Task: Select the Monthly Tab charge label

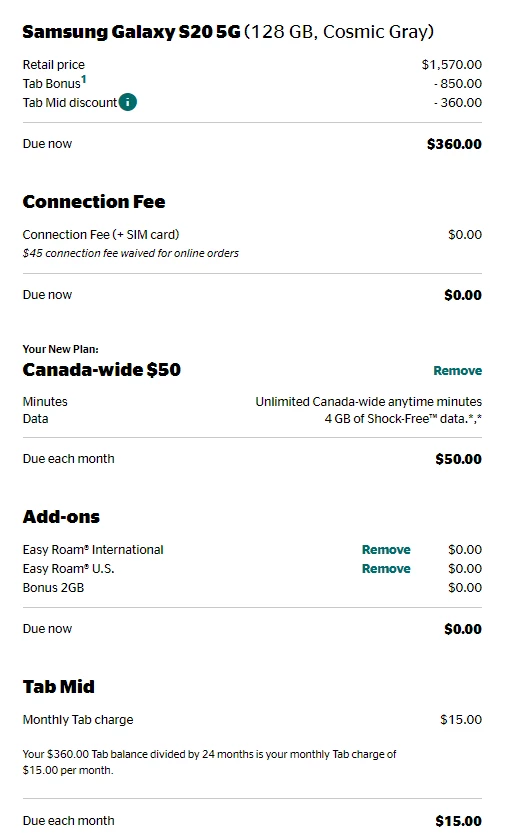Action: tap(78, 720)
